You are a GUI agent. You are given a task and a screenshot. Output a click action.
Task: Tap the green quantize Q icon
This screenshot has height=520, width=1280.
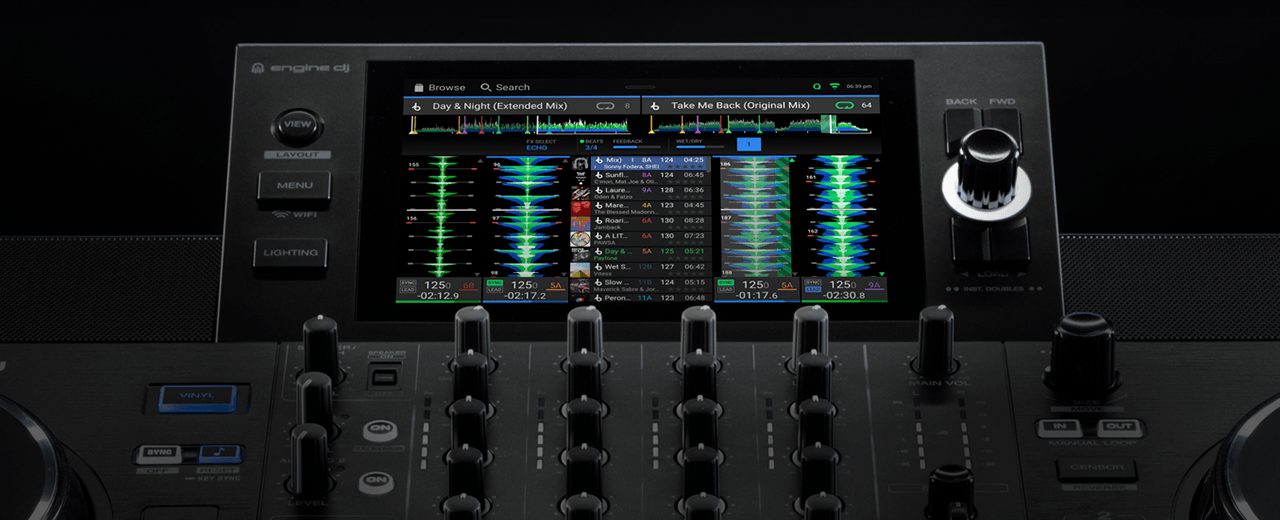[x=816, y=87]
